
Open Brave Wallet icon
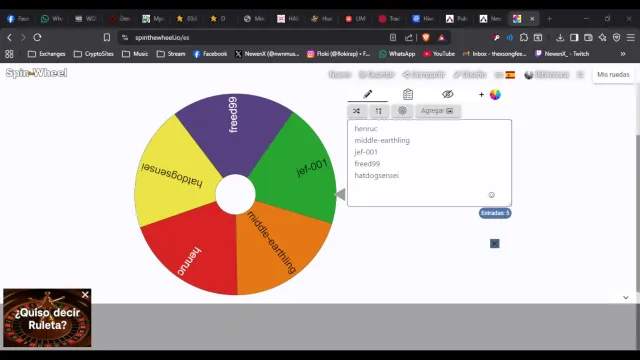pos(588,38)
